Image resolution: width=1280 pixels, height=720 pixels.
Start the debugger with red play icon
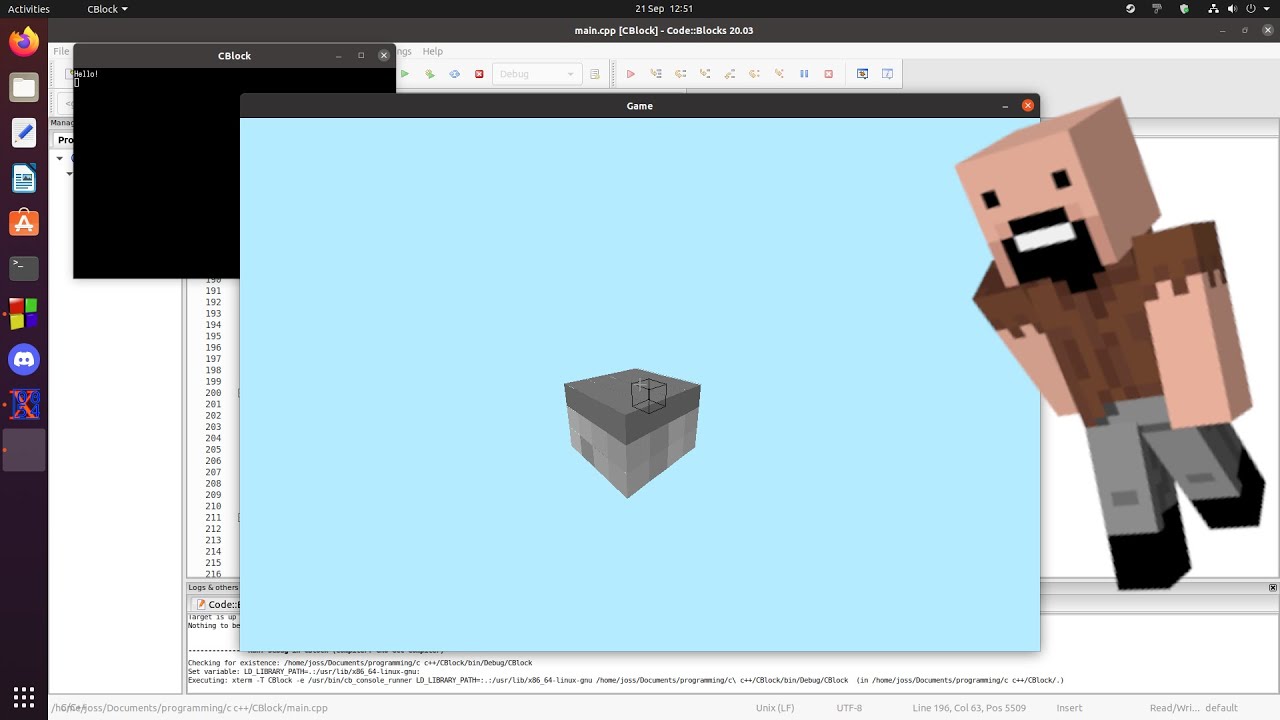(x=630, y=74)
